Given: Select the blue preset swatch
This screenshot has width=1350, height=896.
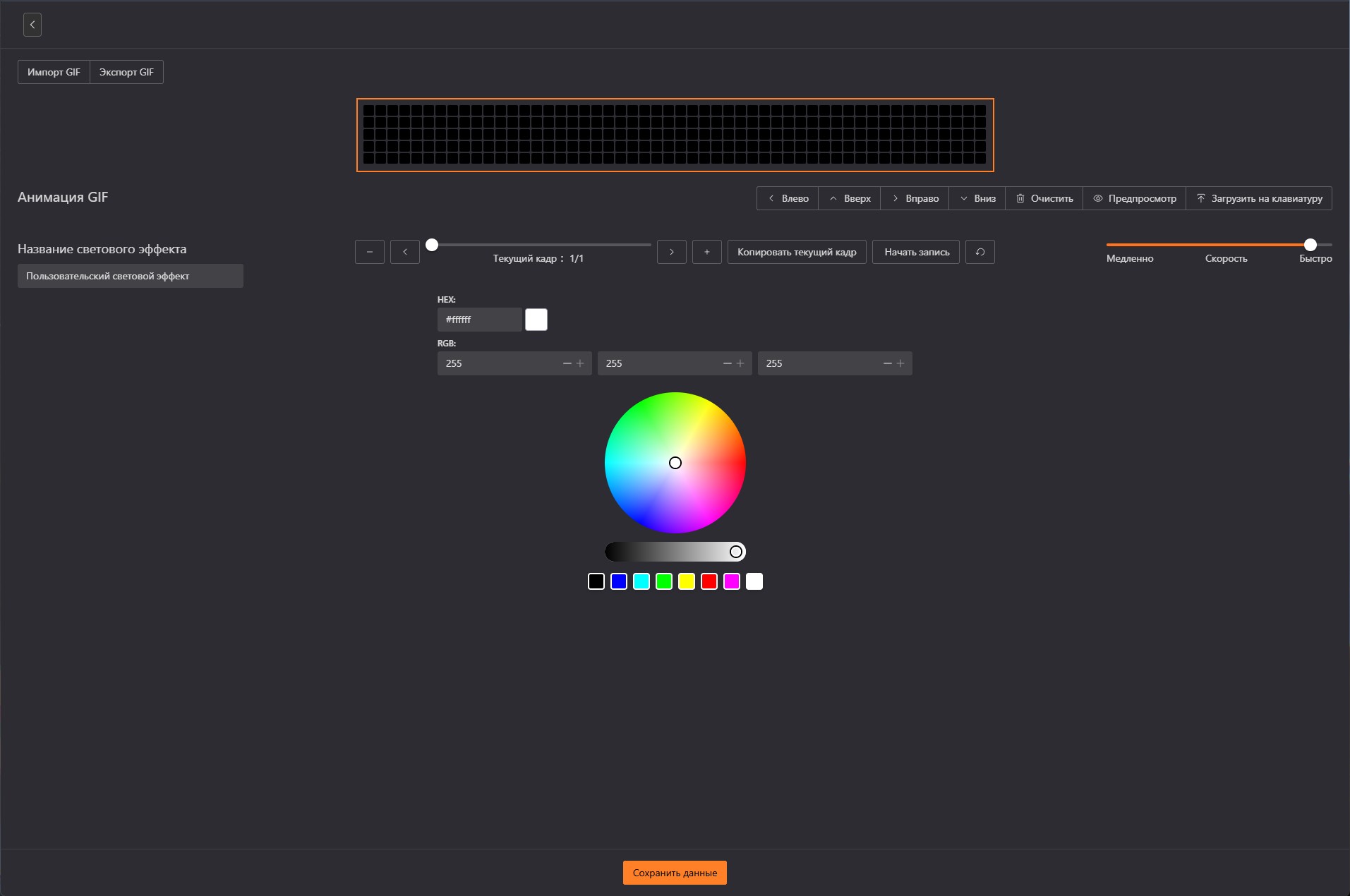Looking at the screenshot, I should click(x=619, y=581).
